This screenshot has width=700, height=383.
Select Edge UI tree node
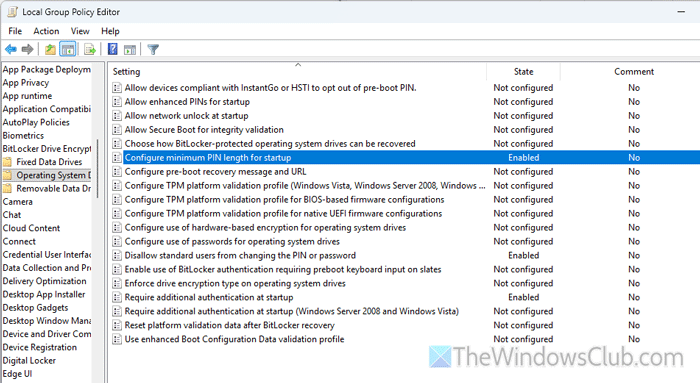[x=17, y=374]
